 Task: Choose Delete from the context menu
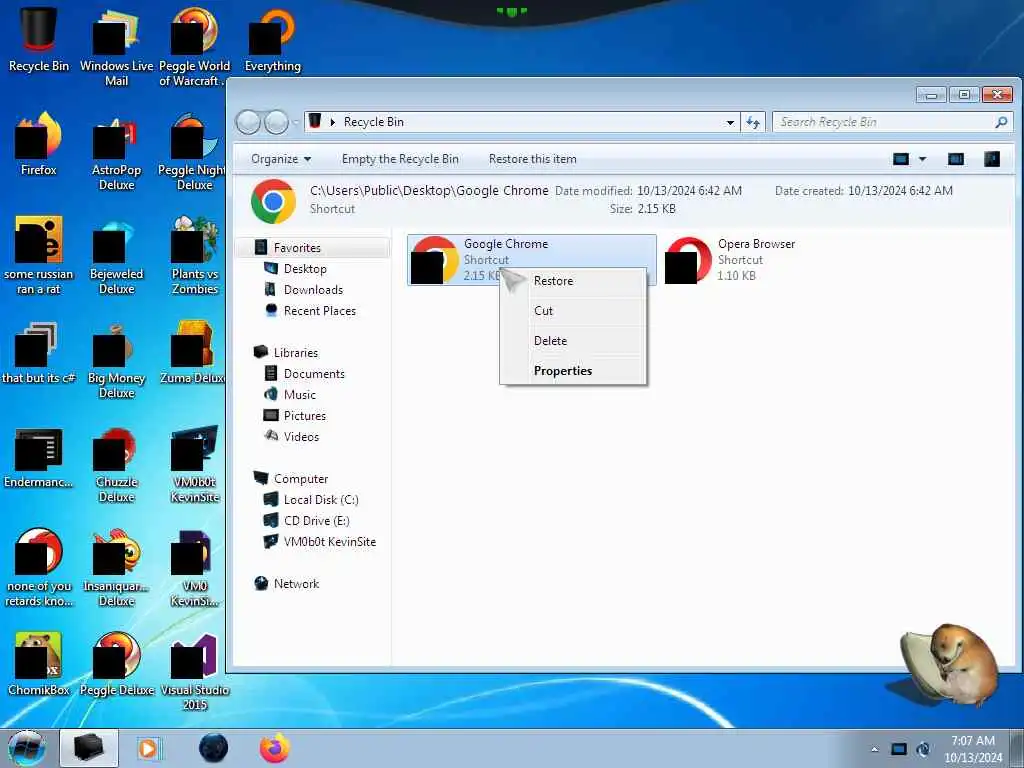click(573, 341)
